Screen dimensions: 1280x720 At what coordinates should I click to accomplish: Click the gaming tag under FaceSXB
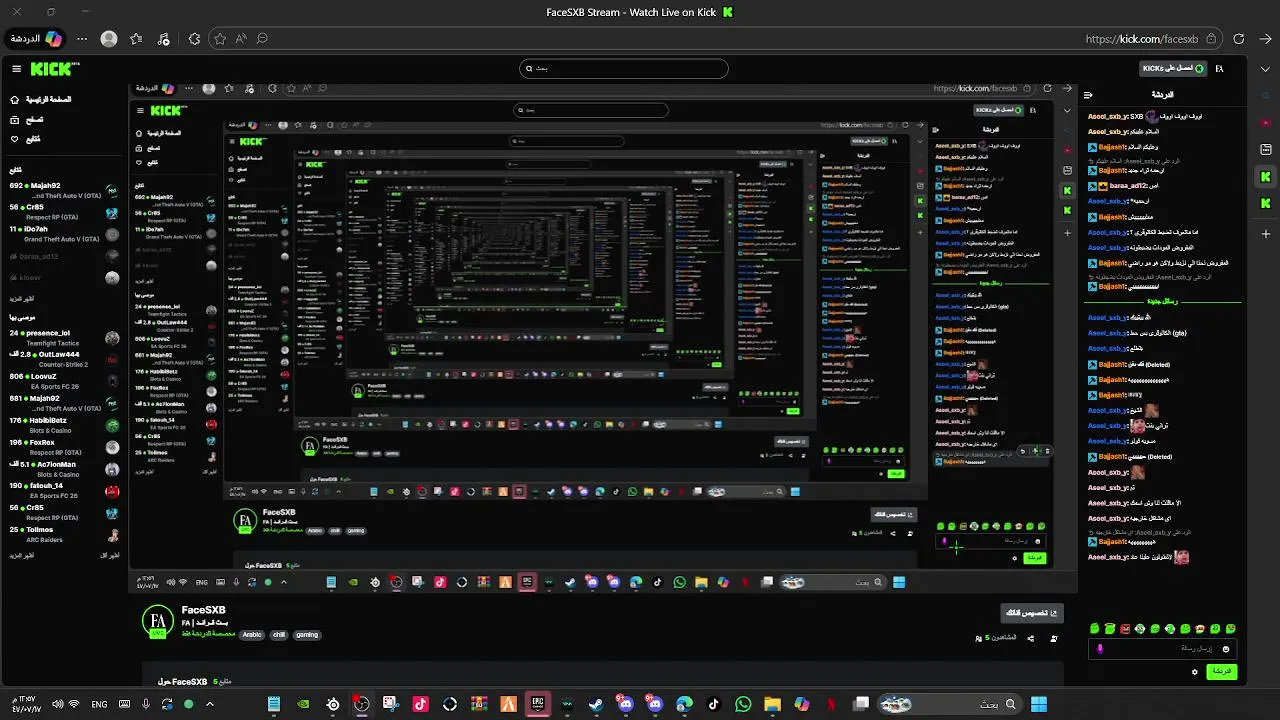point(307,634)
